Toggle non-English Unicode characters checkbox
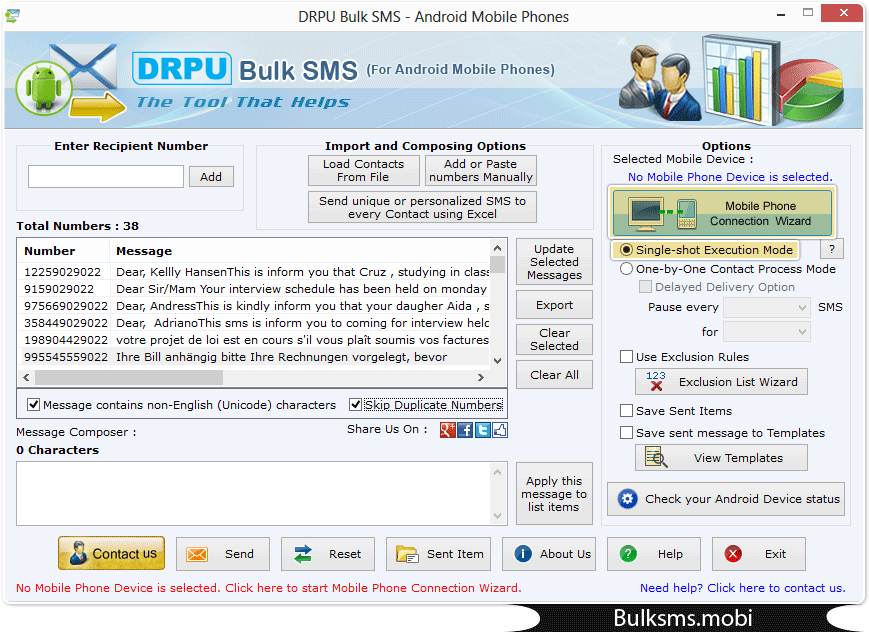 [x=34, y=405]
